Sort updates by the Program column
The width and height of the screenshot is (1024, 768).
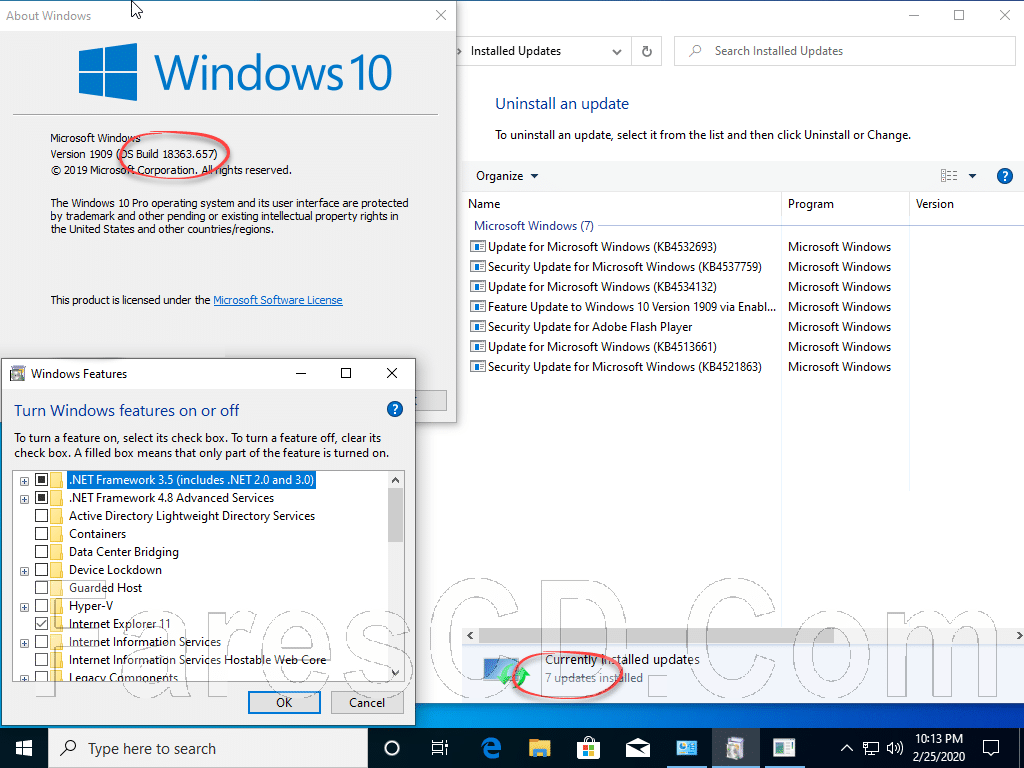(844, 204)
